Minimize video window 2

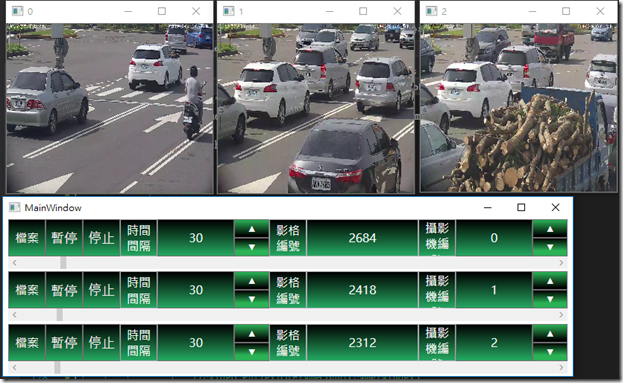point(532,11)
